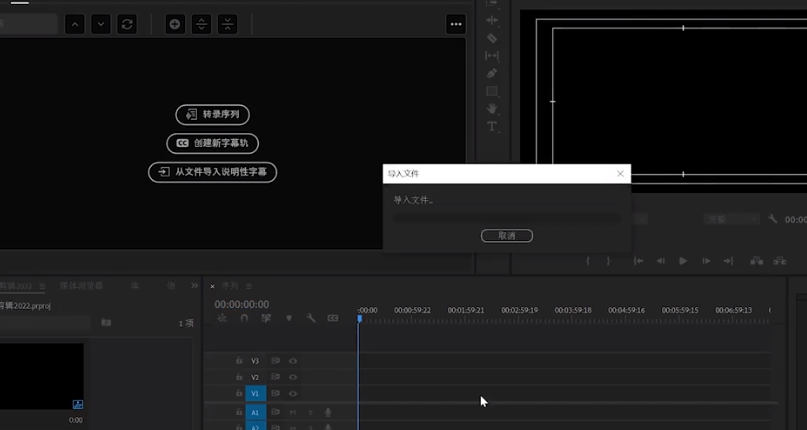Toggle timeline snap magnet
The width and height of the screenshot is (807, 430).
pos(244,318)
